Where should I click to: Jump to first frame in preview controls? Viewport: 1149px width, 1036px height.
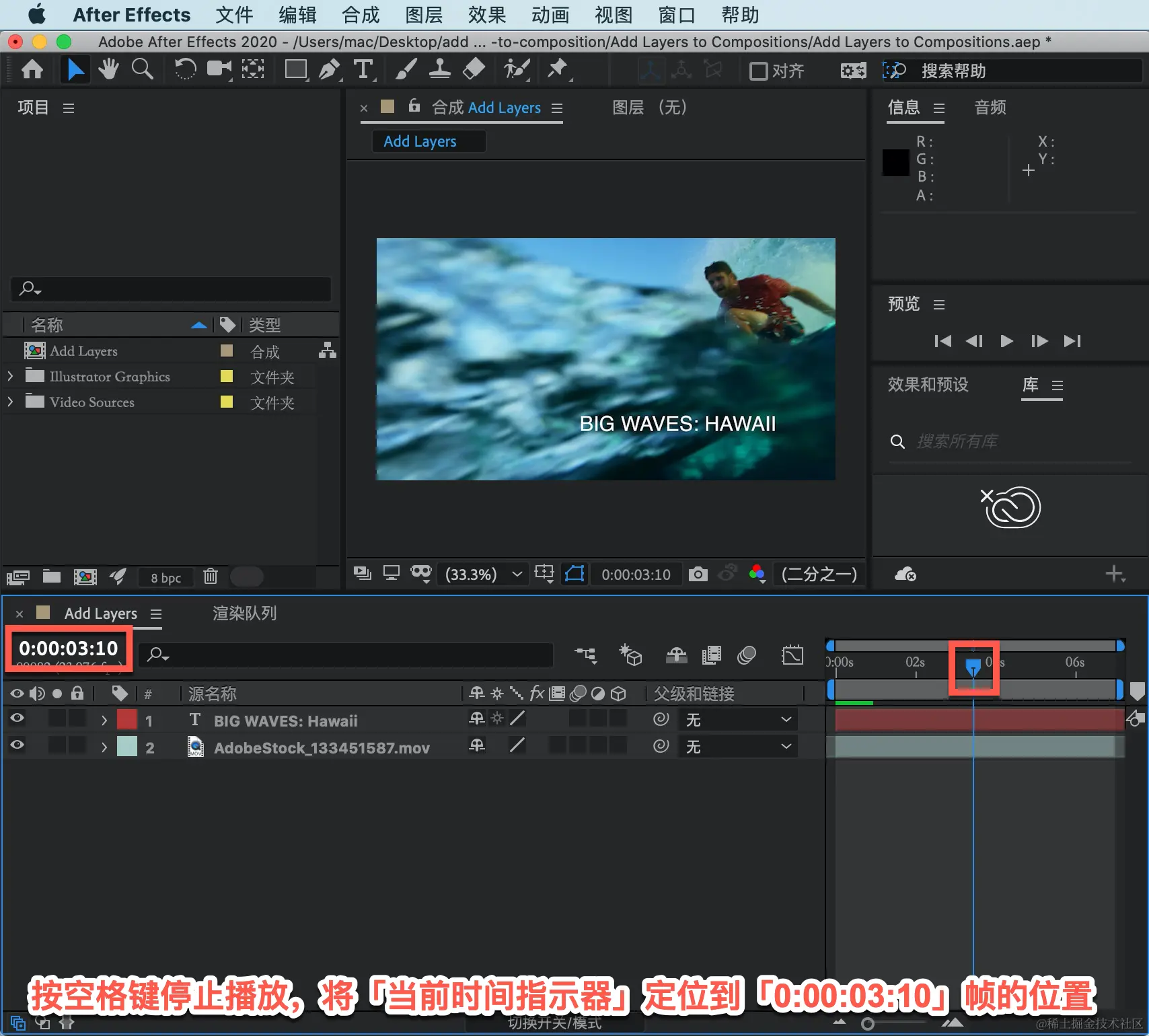[x=943, y=341]
